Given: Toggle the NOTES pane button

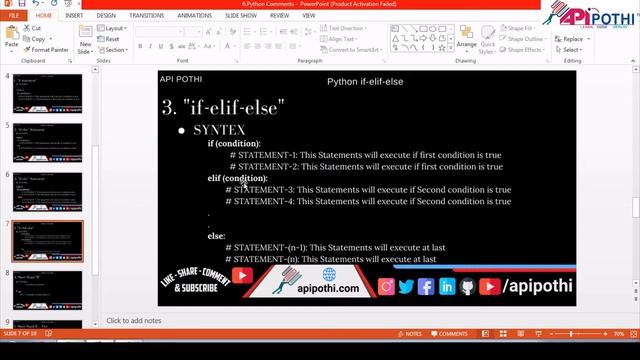Looking at the screenshot, I should click(x=409, y=334).
